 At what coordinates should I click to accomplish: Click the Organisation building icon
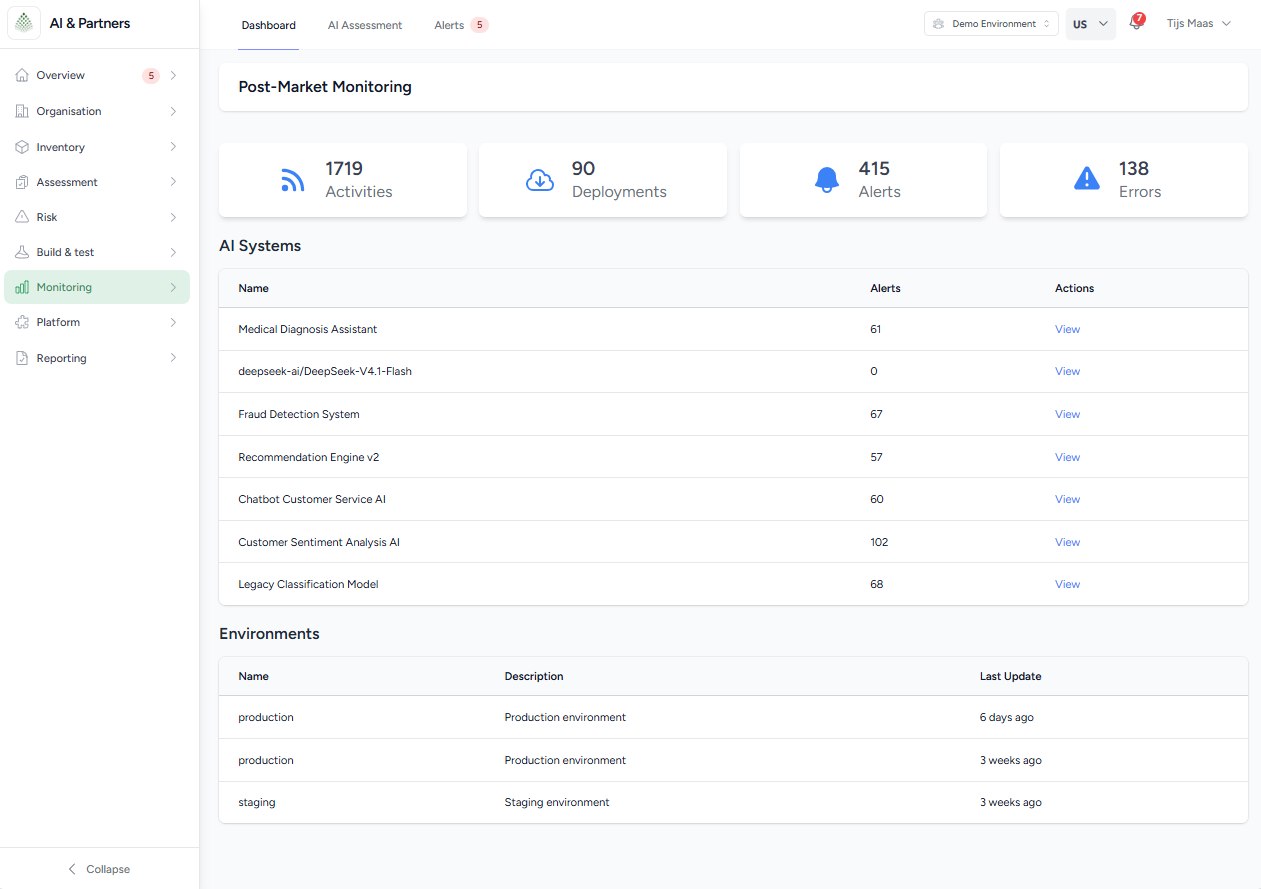(x=22, y=111)
